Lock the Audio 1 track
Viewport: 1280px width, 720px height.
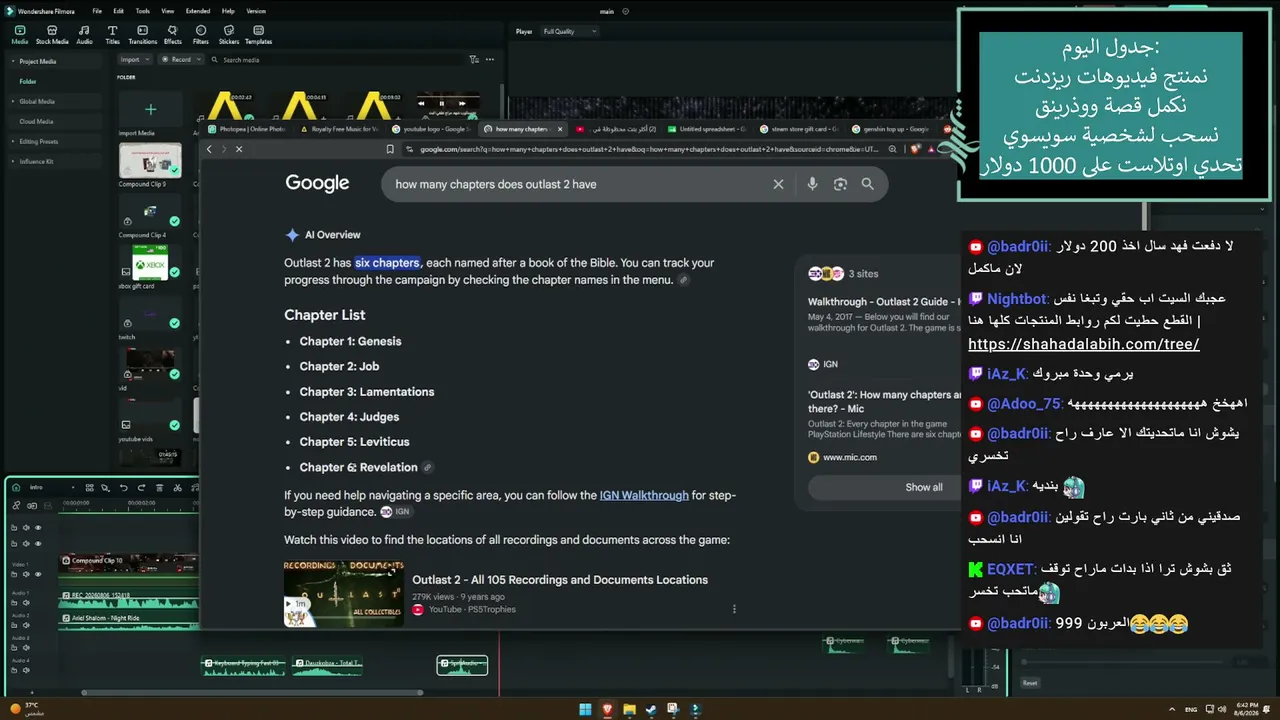(x=14, y=602)
